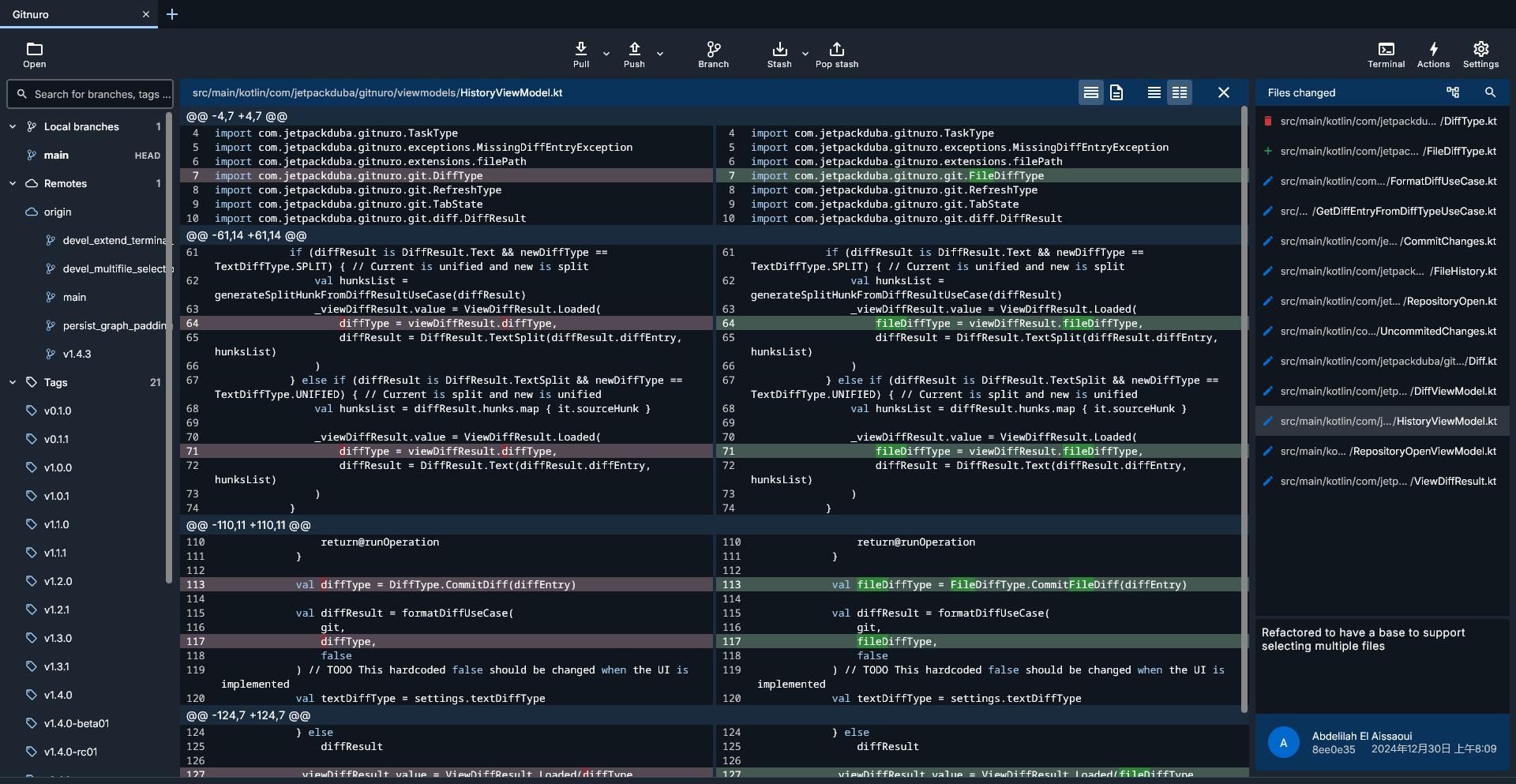Screen dimensions: 1516x784
Task: Select DiffViewModel.kt in changed files
Action: [1387, 391]
